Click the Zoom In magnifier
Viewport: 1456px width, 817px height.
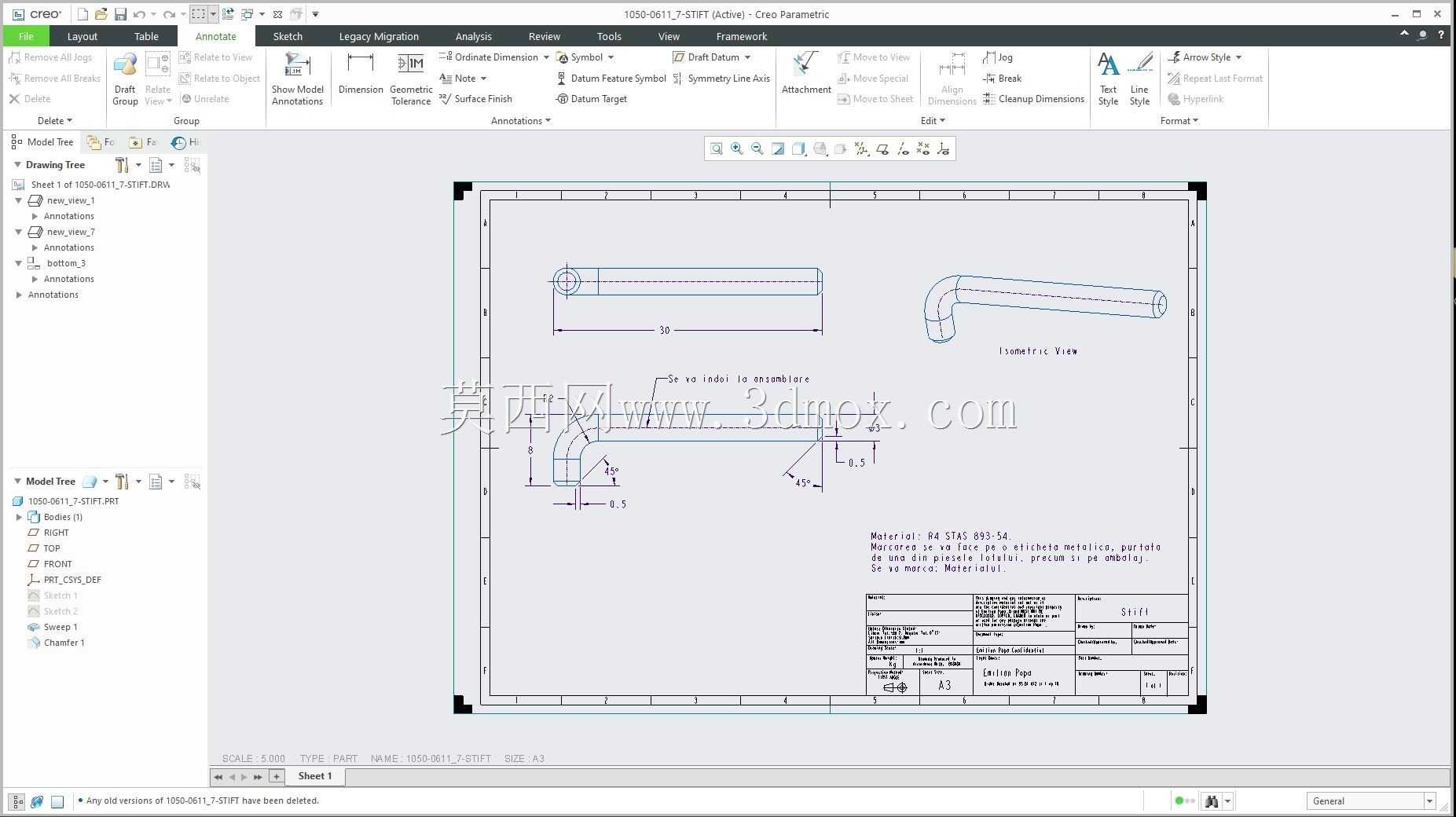[737, 148]
